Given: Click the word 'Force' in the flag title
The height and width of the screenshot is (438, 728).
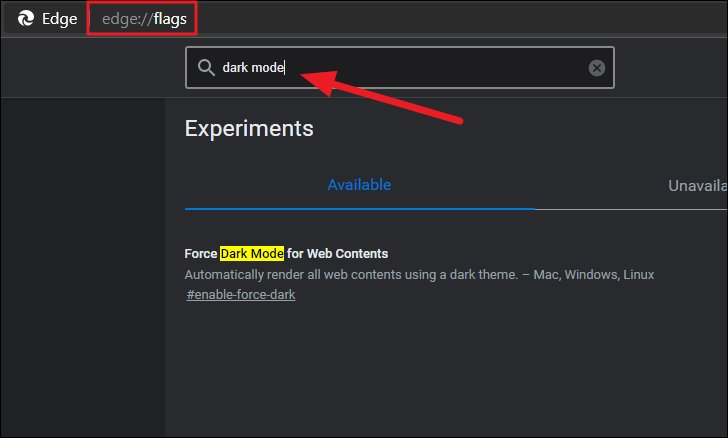Looking at the screenshot, I should click(201, 254).
